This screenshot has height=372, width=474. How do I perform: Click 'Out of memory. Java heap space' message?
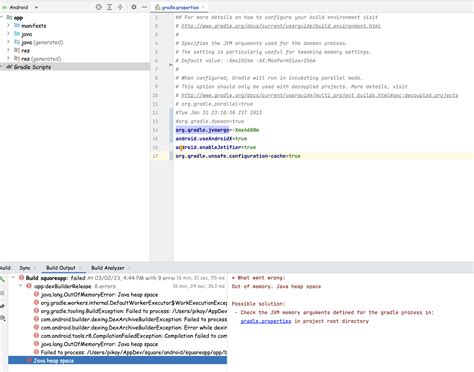pyautogui.click(x=276, y=286)
